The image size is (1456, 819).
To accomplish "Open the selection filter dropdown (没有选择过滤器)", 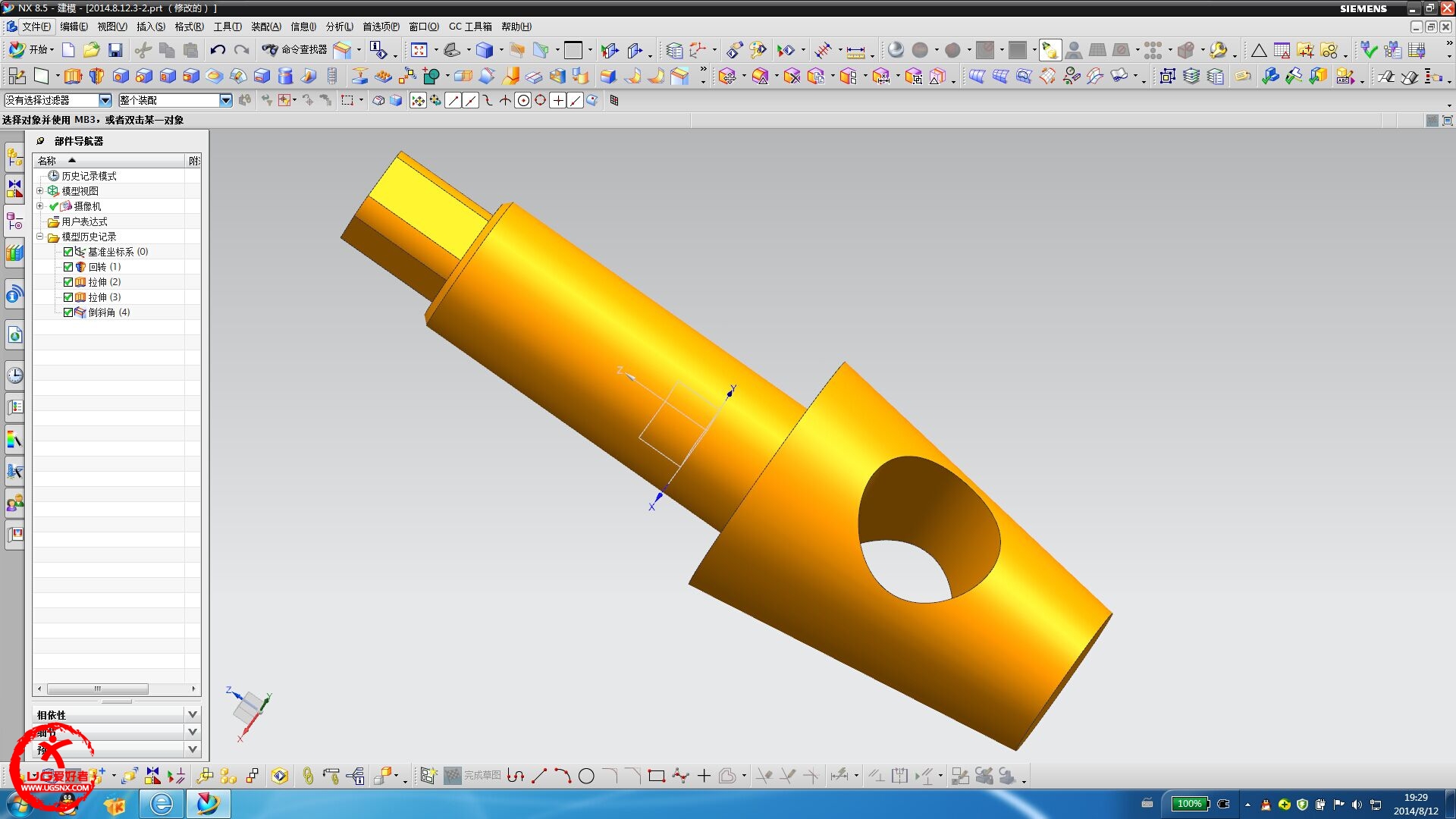I will coord(58,100).
